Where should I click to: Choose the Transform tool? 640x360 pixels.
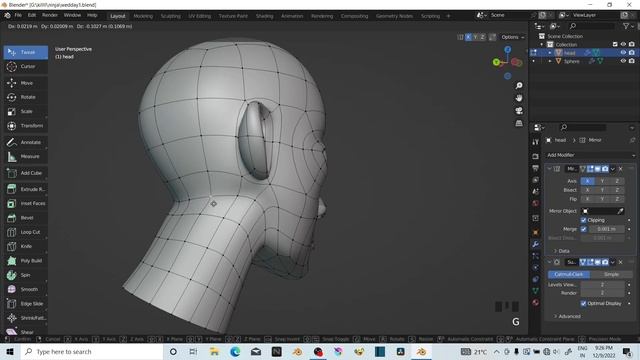26,126
